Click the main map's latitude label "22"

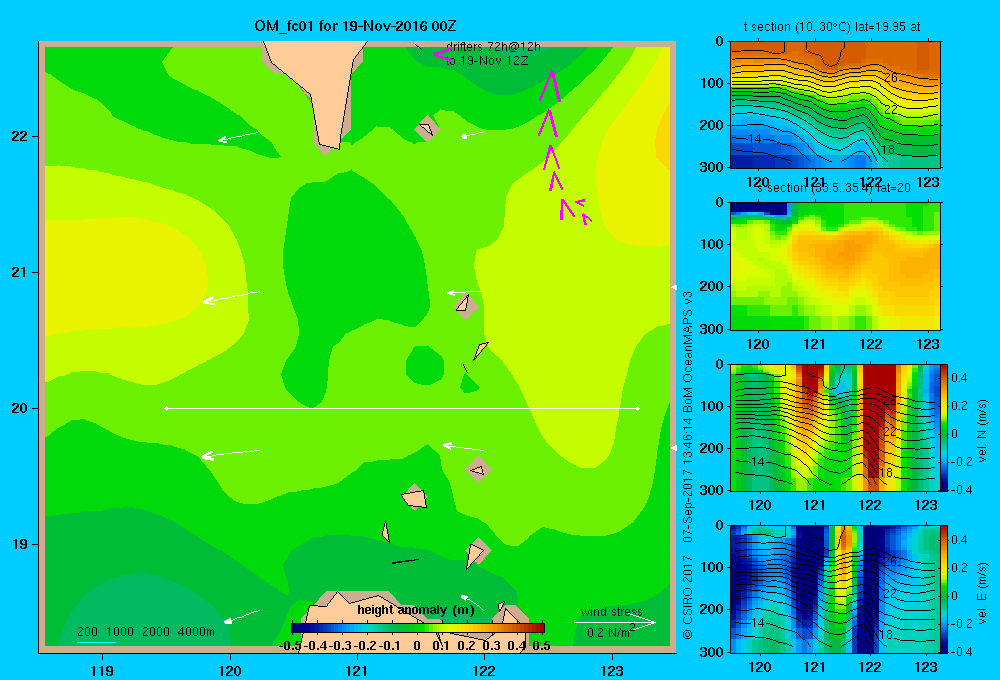coord(19,137)
